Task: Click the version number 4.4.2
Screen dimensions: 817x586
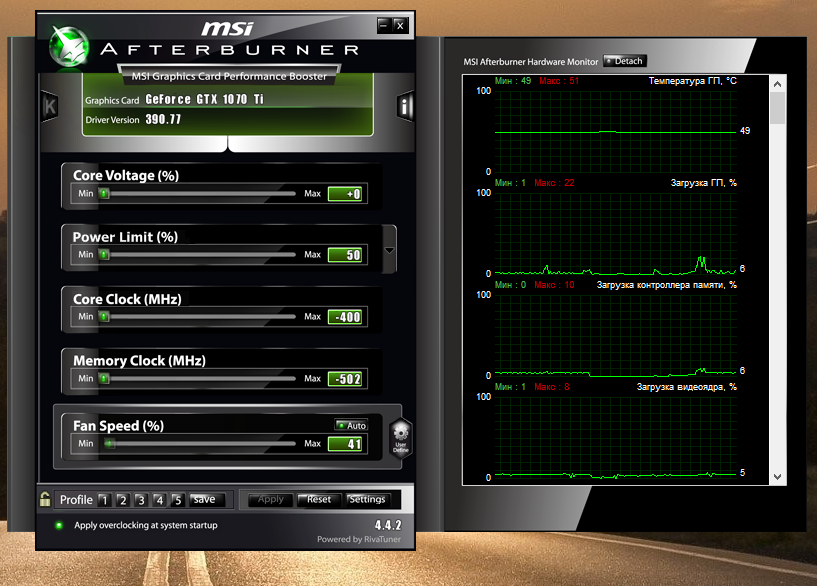Action: [388, 525]
